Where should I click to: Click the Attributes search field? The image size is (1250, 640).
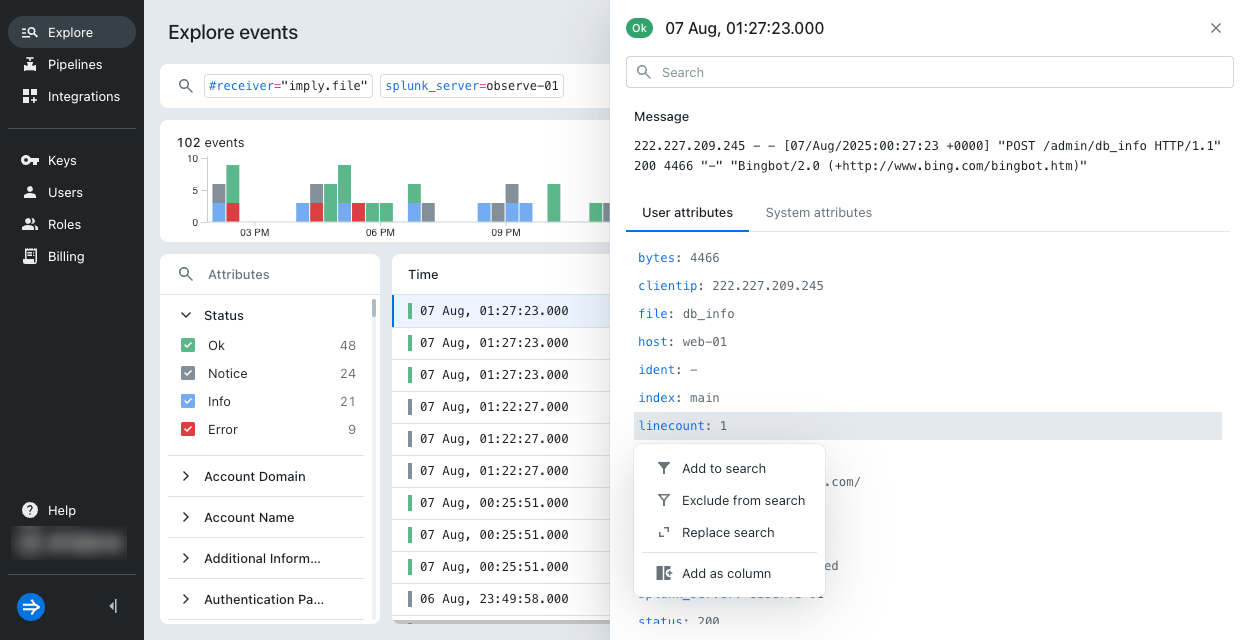270,274
